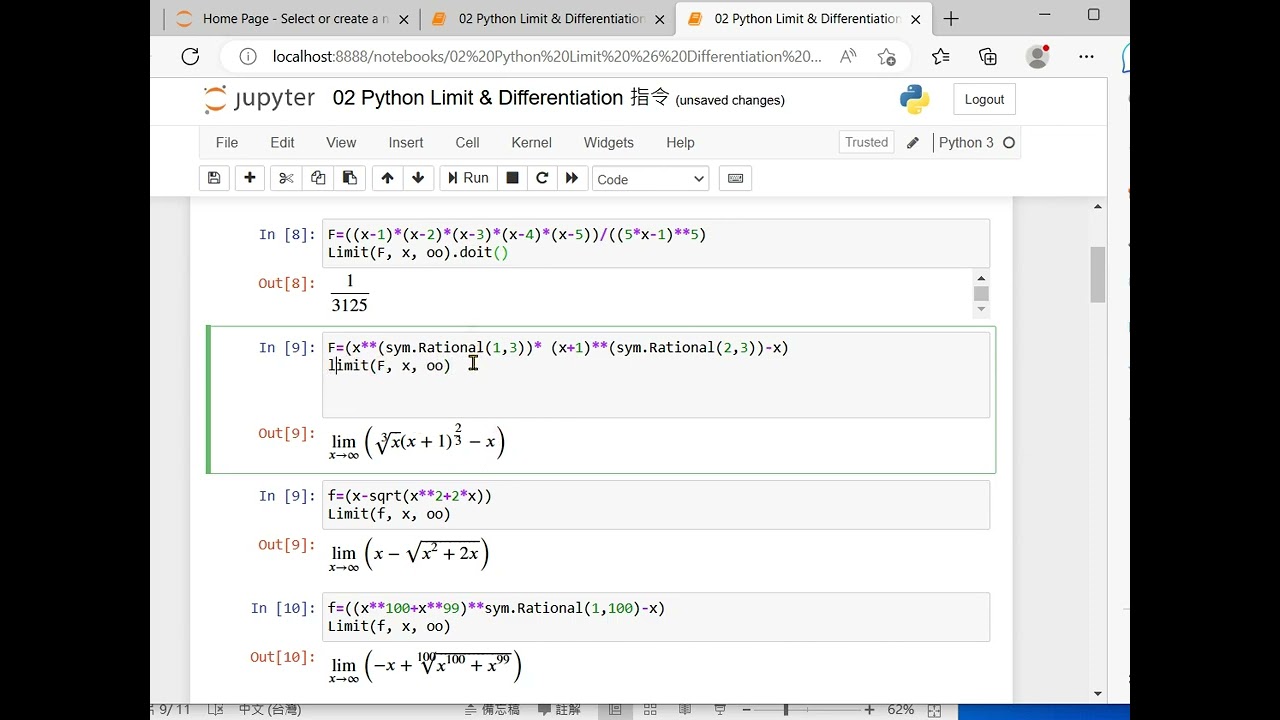Copy selected cells using the toolbar icon
Viewport: 1280px width, 720px height.
tap(318, 178)
